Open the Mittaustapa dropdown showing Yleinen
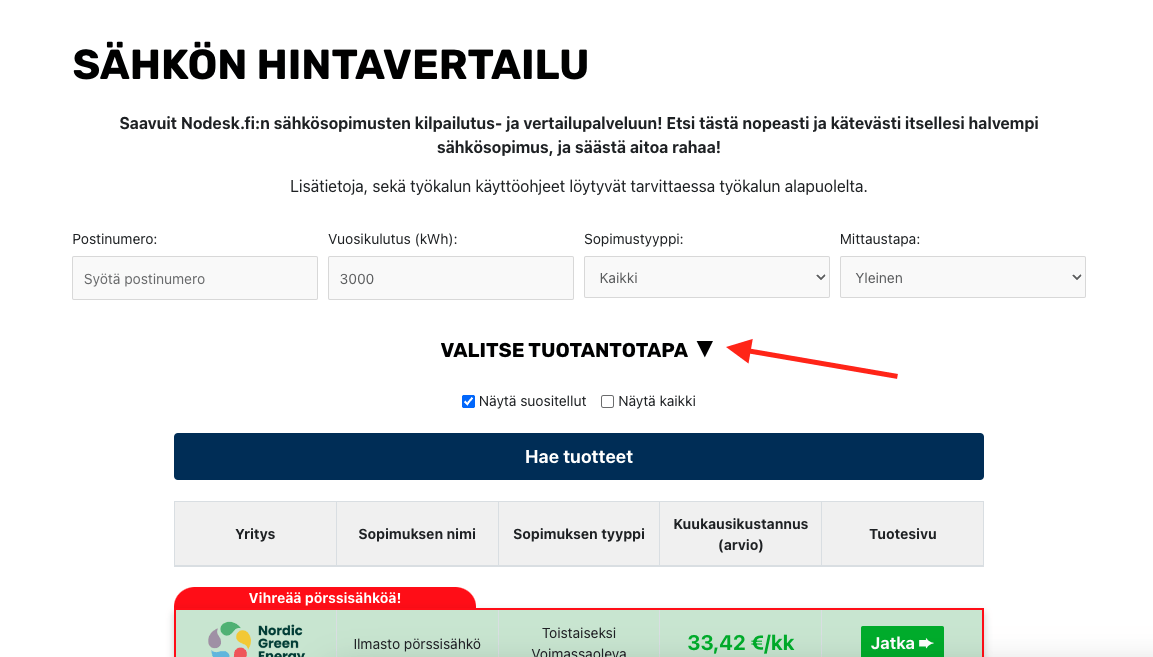 [x=962, y=277]
